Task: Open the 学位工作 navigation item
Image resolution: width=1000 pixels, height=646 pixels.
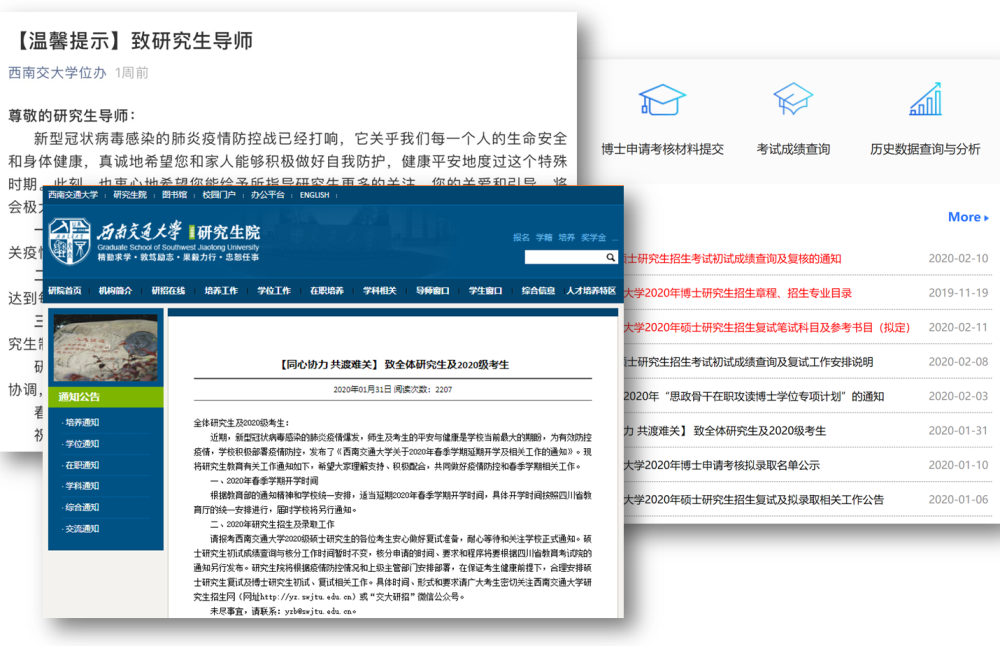Action: 274,291
